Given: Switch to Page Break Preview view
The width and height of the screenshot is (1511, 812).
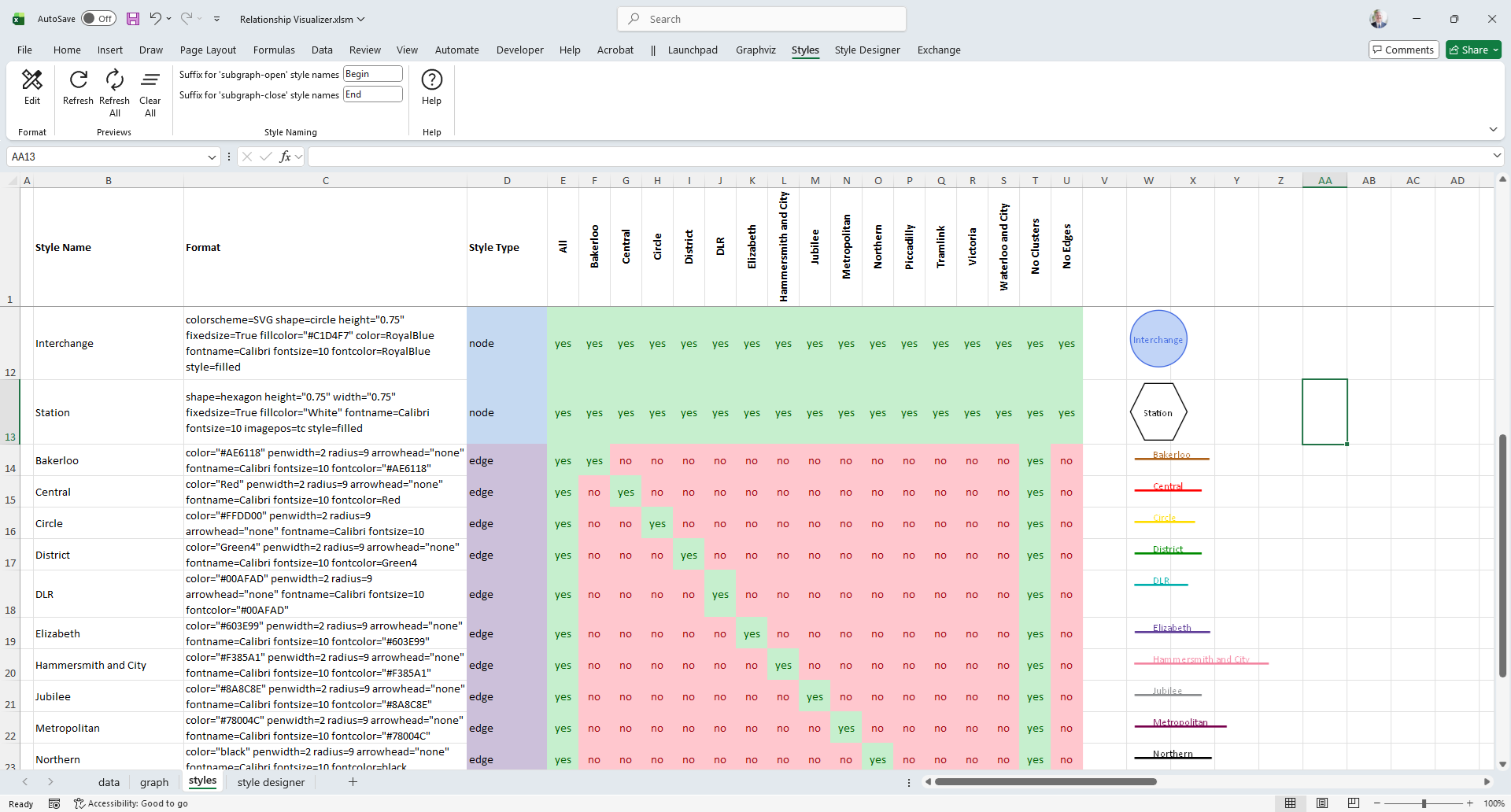Looking at the screenshot, I should (1353, 803).
